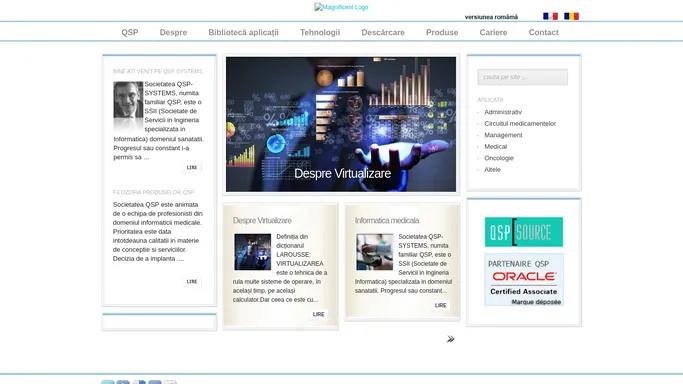Open Management application category
The width and height of the screenshot is (683, 384).
click(503, 135)
